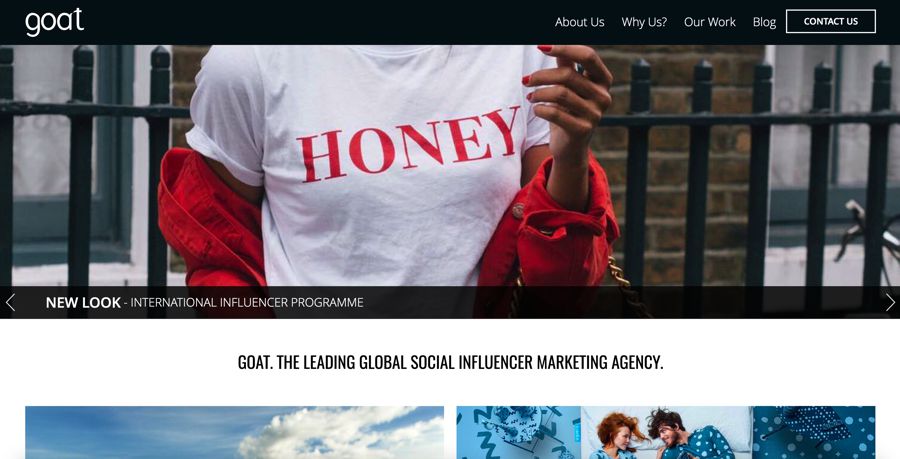Open the About Us page

tap(579, 22)
